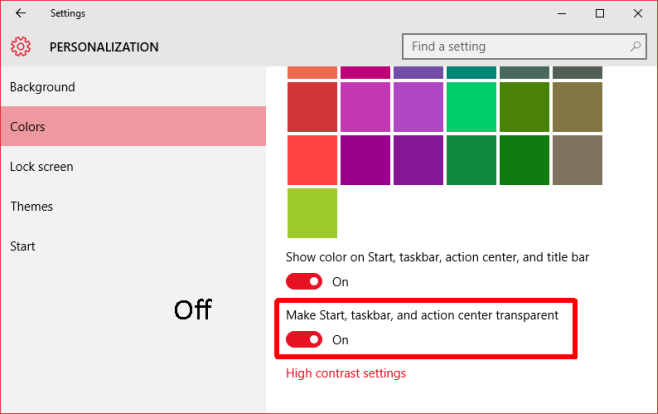This screenshot has width=658, height=414.
Task: Select the Colors category
Action: coord(28,127)
